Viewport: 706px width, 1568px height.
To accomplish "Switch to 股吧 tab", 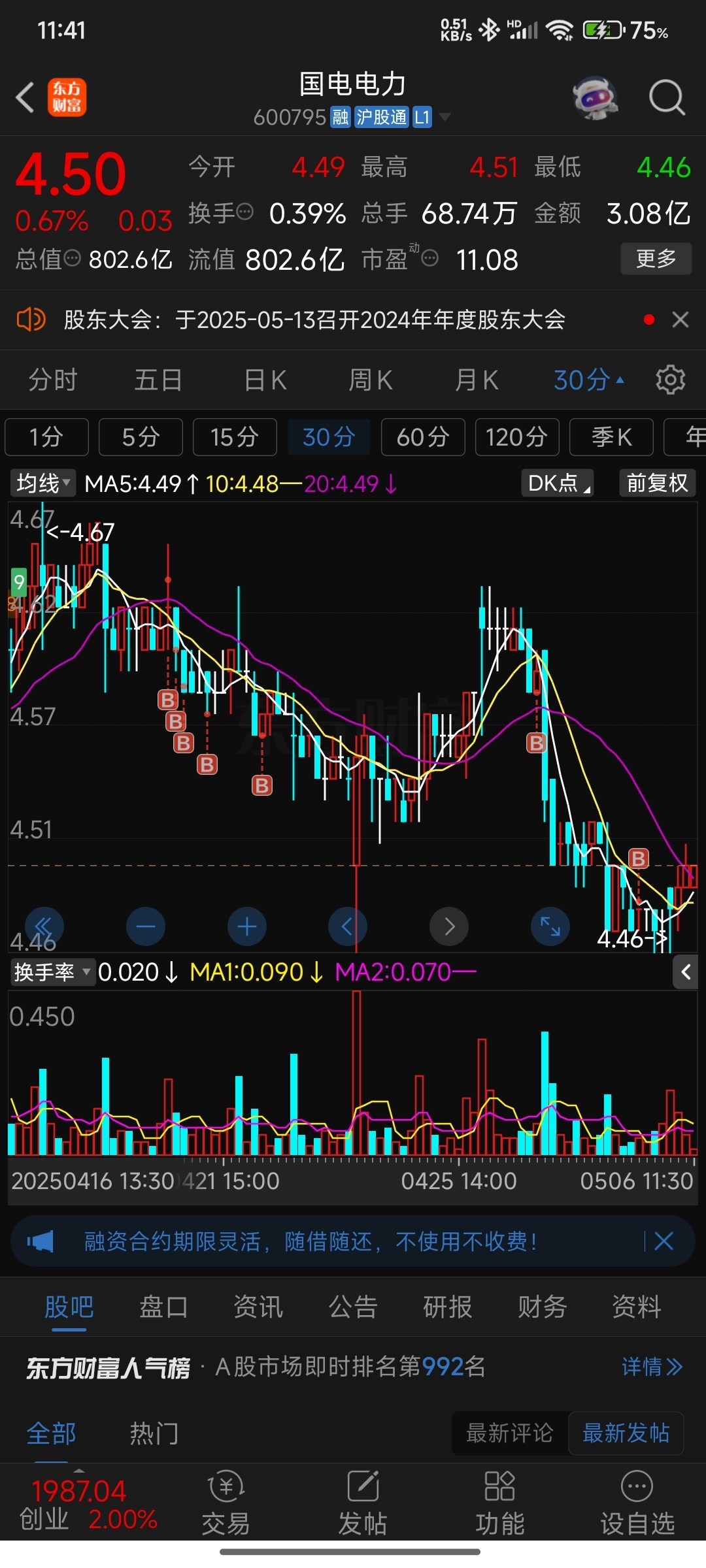I will coord(69,1307).
